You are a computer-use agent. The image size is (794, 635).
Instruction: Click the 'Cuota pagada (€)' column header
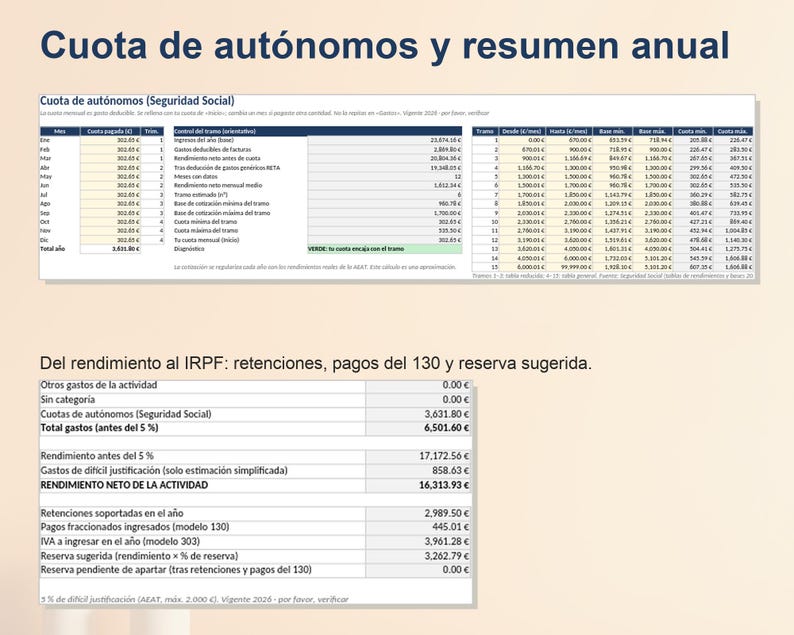point(110,131)
